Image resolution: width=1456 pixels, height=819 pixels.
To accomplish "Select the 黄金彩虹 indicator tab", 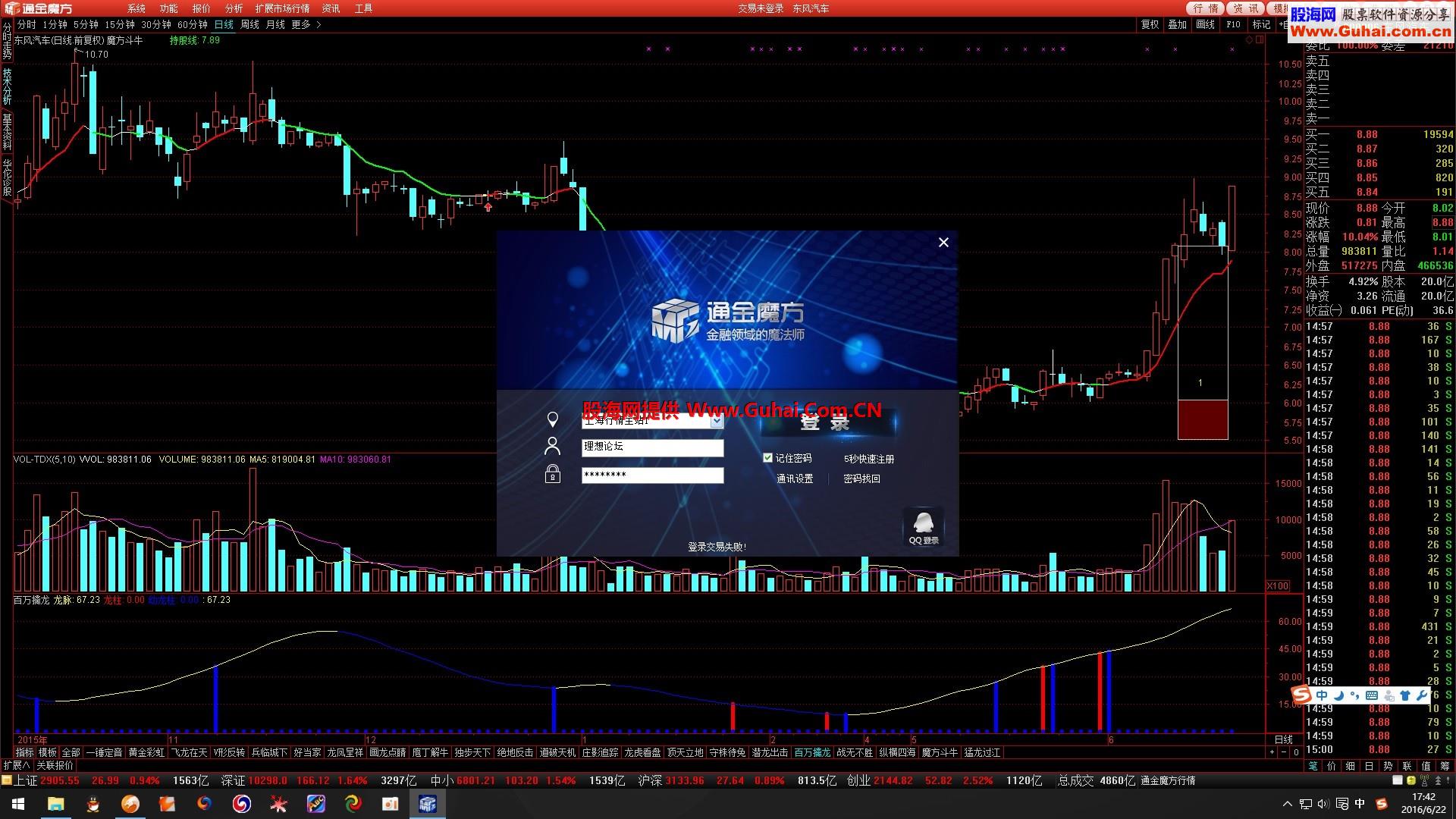I will tap(146, 752).
